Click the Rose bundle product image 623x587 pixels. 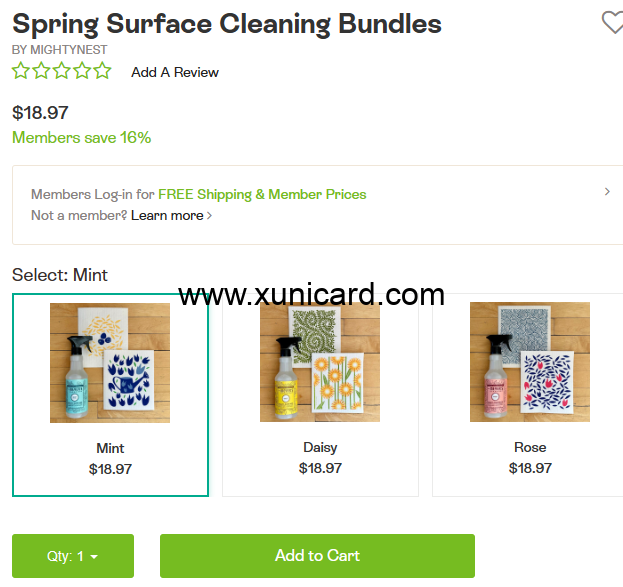530,362
